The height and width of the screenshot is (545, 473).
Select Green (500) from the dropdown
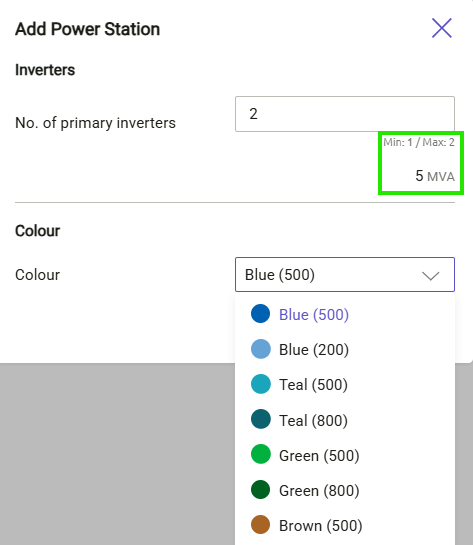tap(345, 455)
